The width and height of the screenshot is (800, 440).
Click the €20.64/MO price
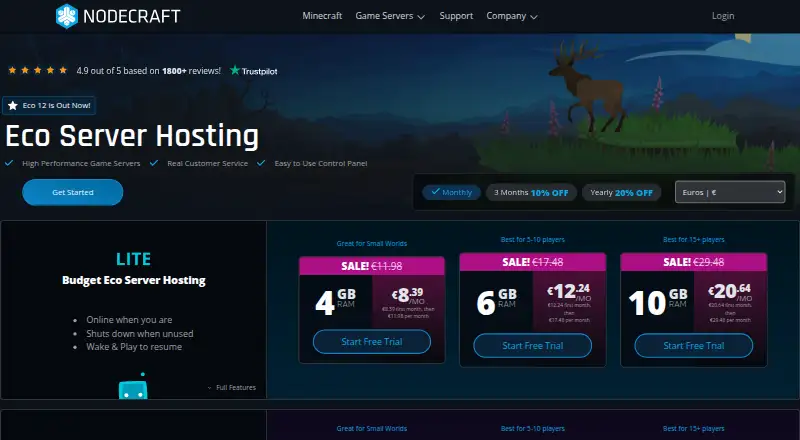tap(730, 292)
